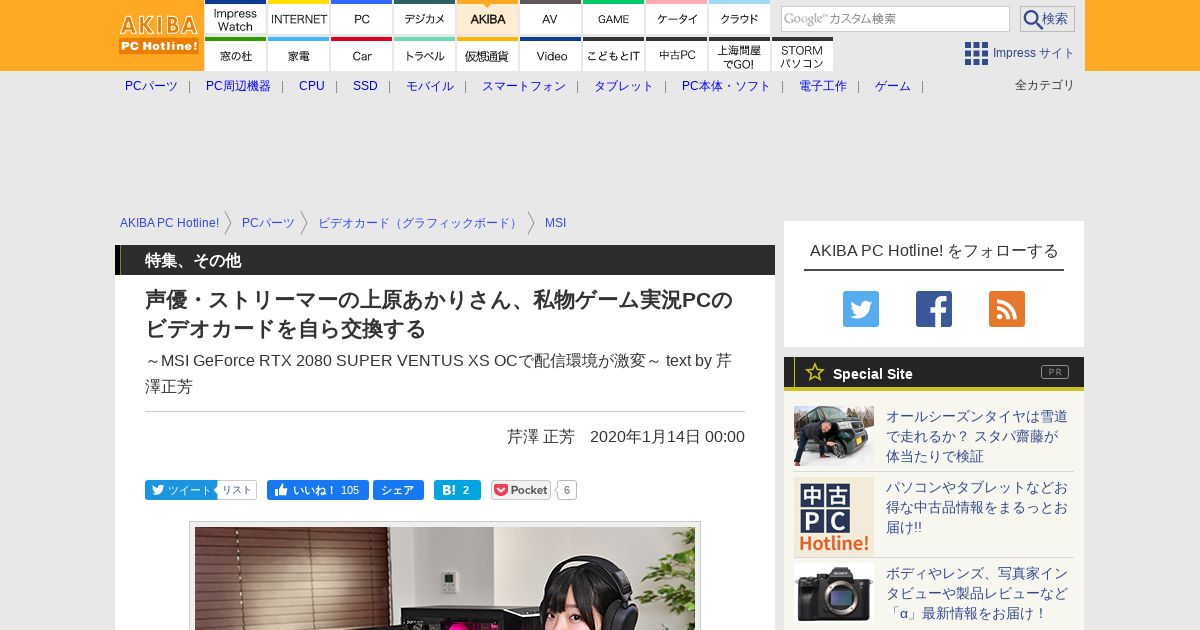Screen dimensions: 1200x630
Task: Open the Impress Watch tab
Action: 236,17
